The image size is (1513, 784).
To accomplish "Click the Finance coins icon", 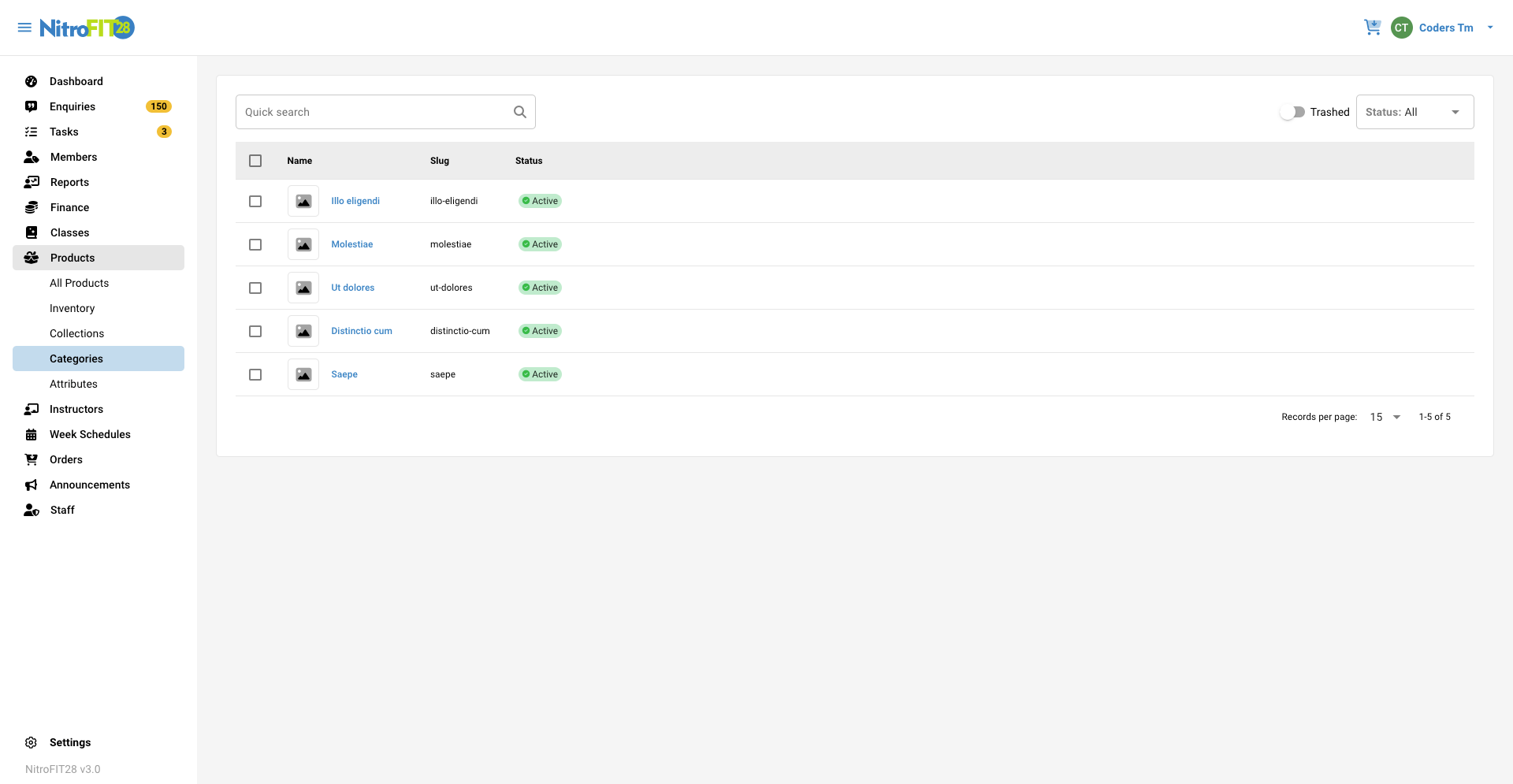I will [32, 207].
